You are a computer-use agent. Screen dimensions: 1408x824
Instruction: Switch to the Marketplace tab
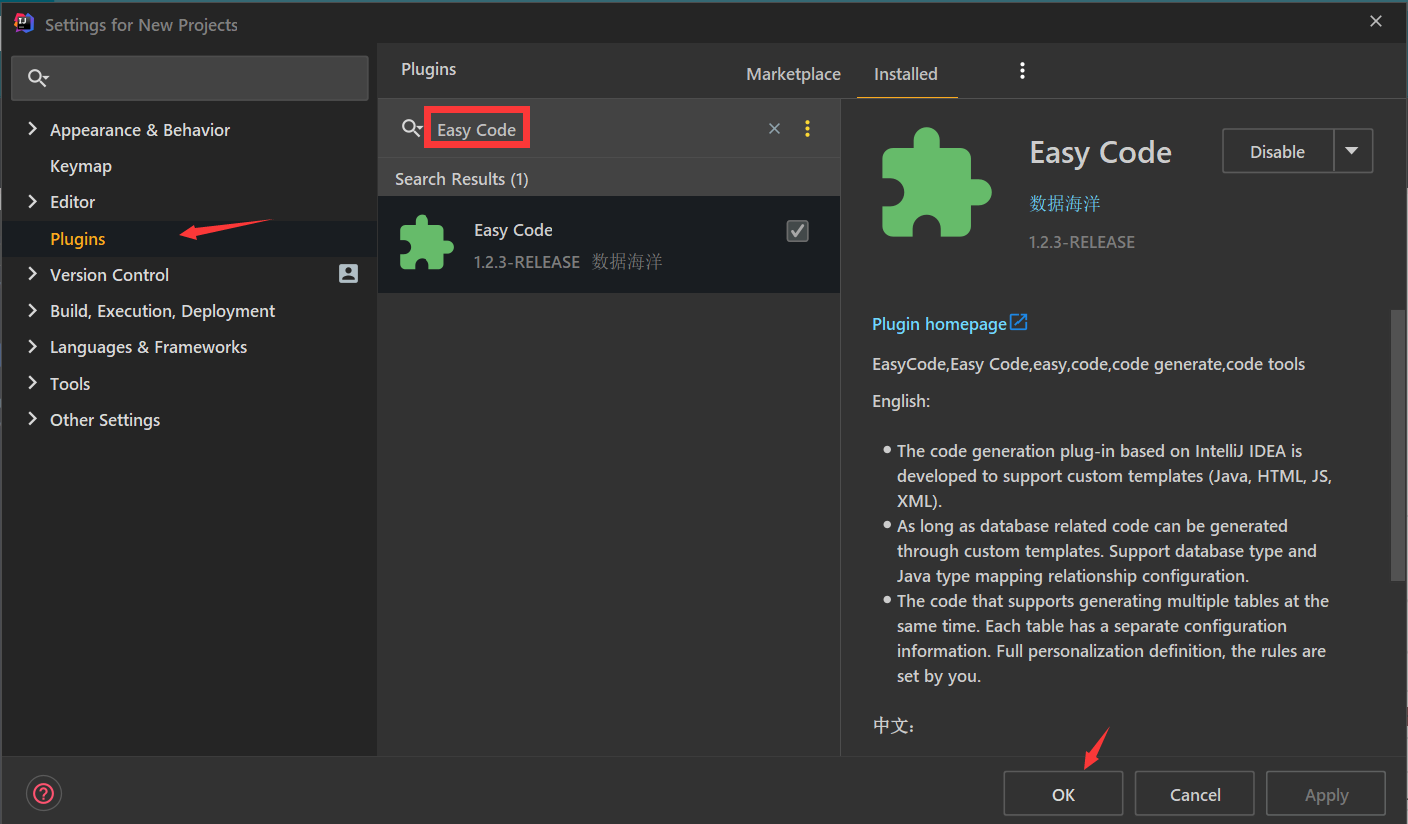[x=793, y=74]
